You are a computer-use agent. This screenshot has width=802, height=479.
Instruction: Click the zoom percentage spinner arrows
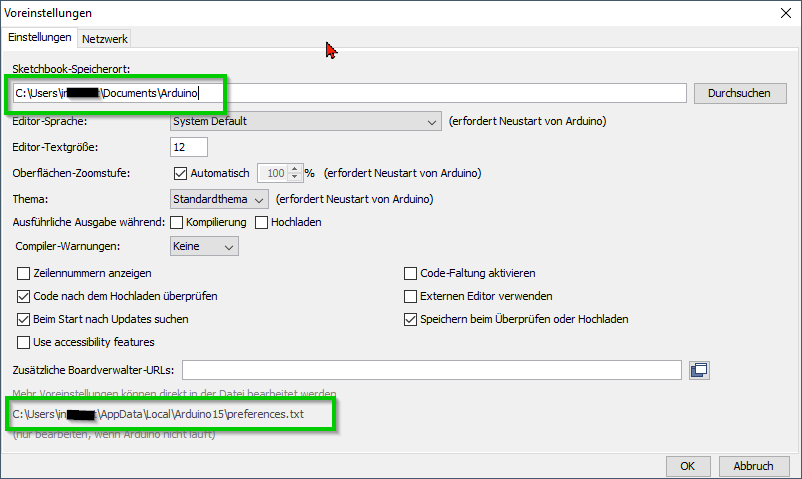[295, 173]
